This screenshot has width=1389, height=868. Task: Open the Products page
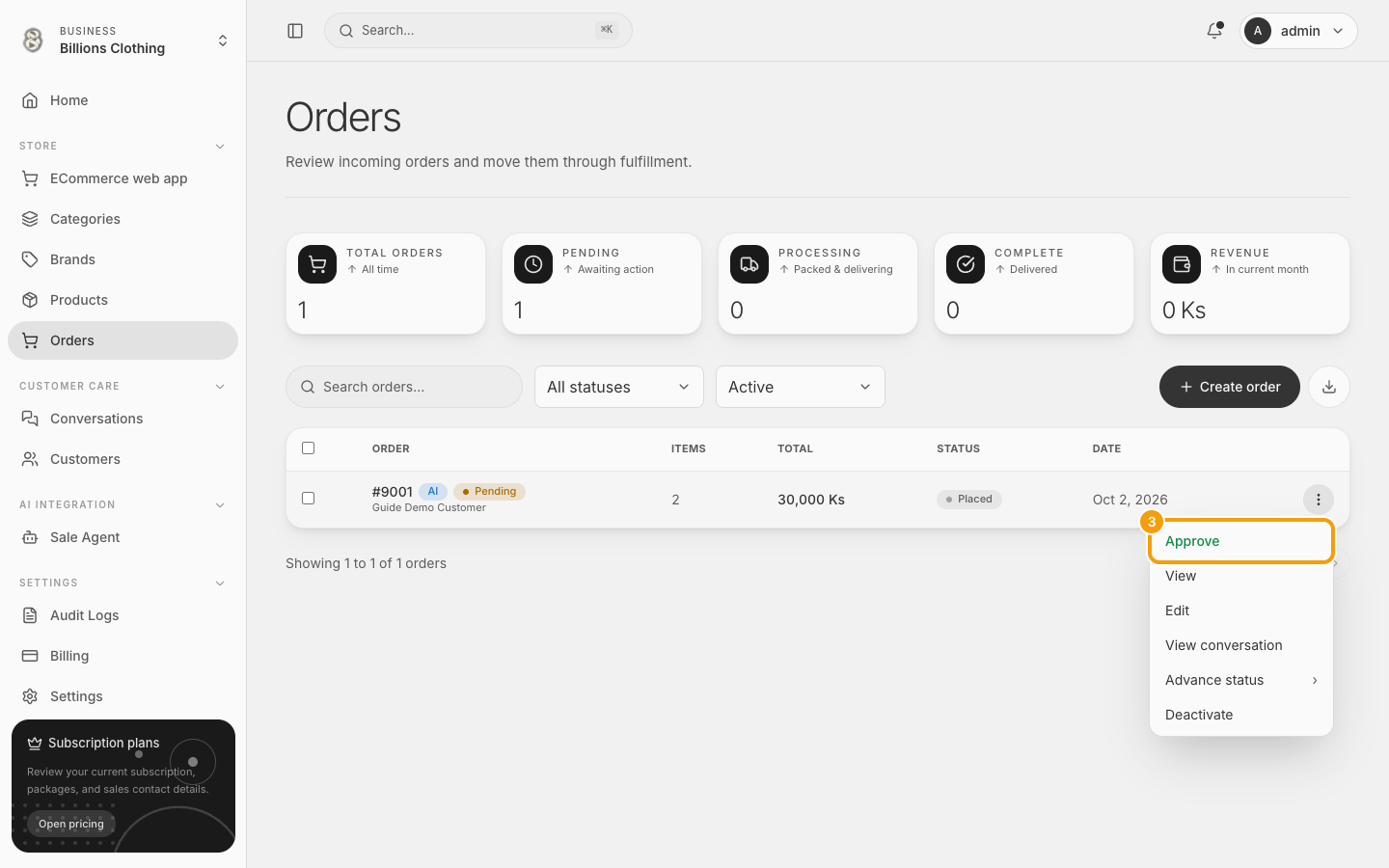click(123, 300)
